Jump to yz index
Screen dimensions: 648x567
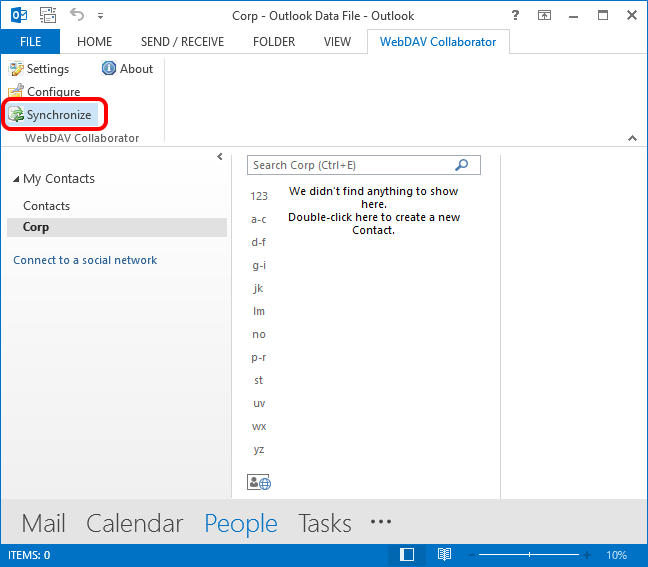259,450
